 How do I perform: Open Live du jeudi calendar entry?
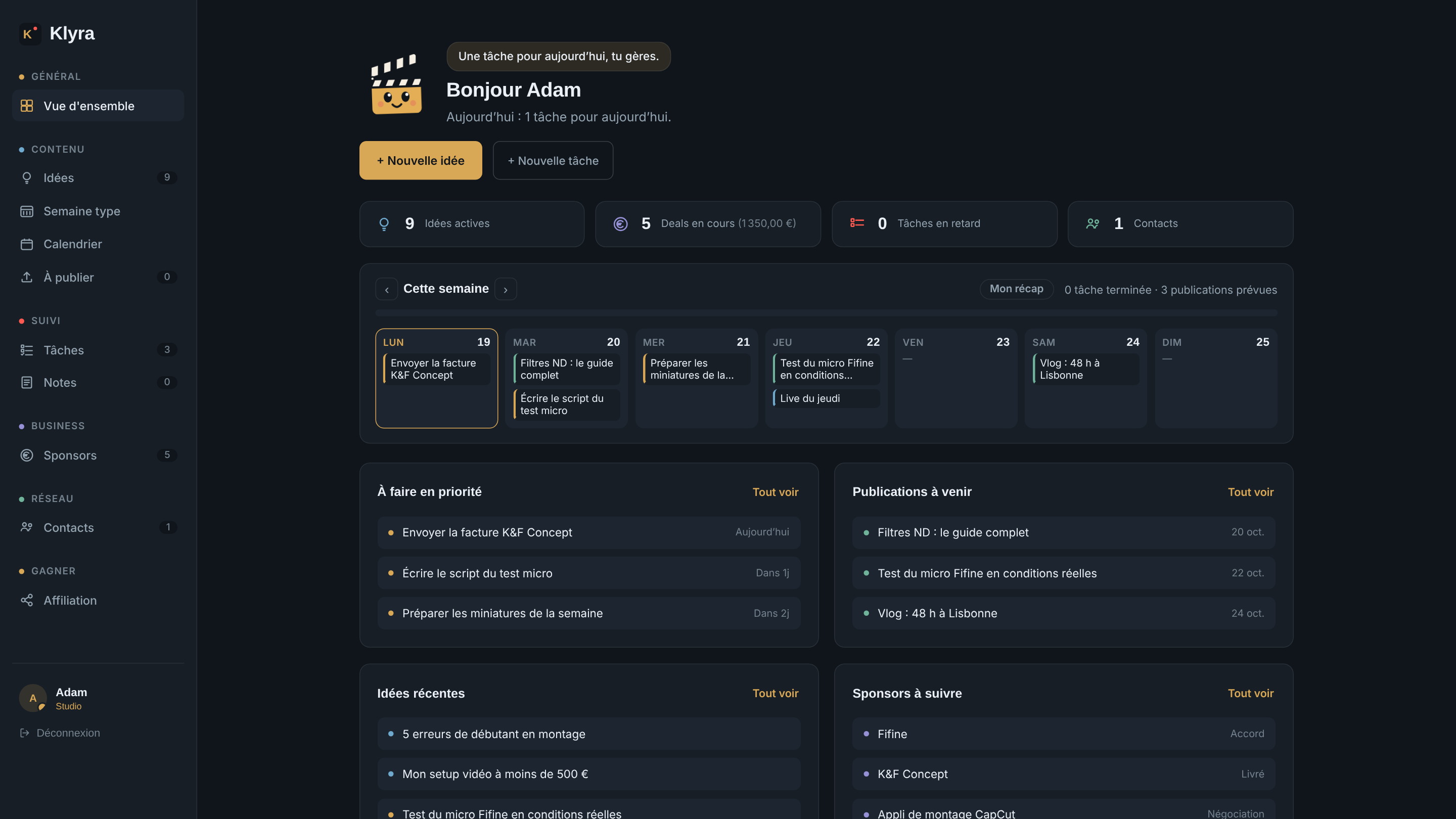coord(827,398)
